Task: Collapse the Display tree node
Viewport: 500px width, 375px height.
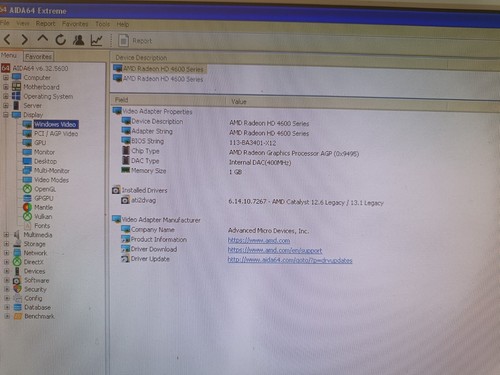Action: click(6, 115)
